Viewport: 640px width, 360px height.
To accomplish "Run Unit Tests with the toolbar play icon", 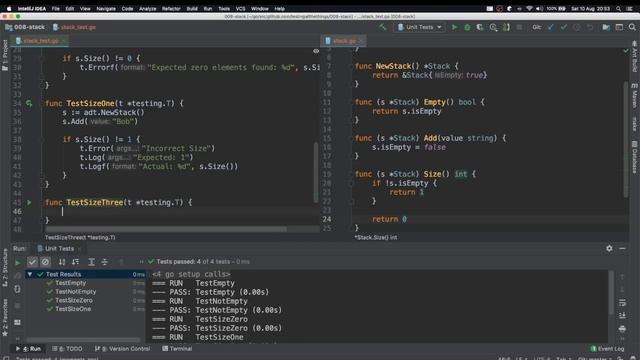I will [454, 27].
